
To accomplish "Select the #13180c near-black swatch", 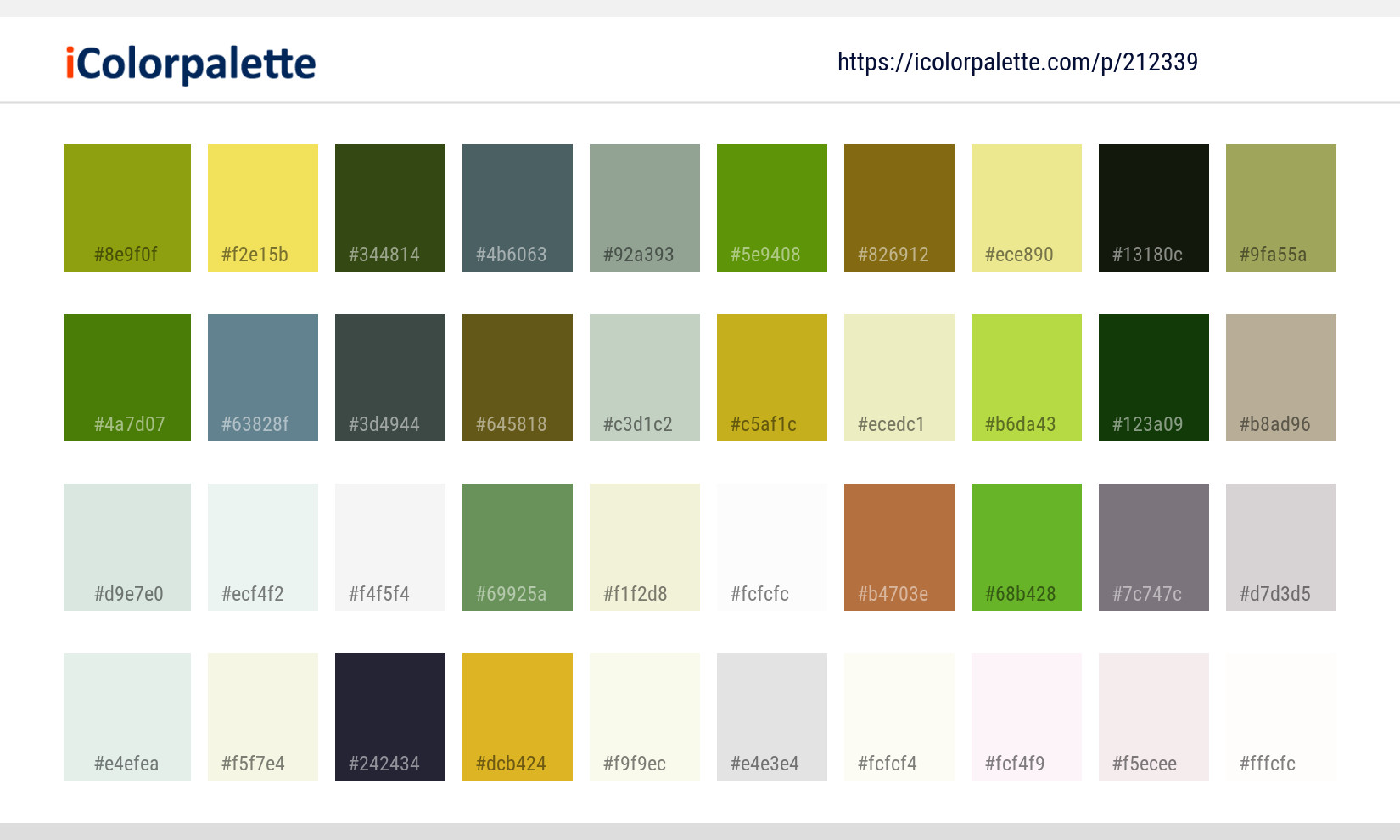I will point(1153,207).
